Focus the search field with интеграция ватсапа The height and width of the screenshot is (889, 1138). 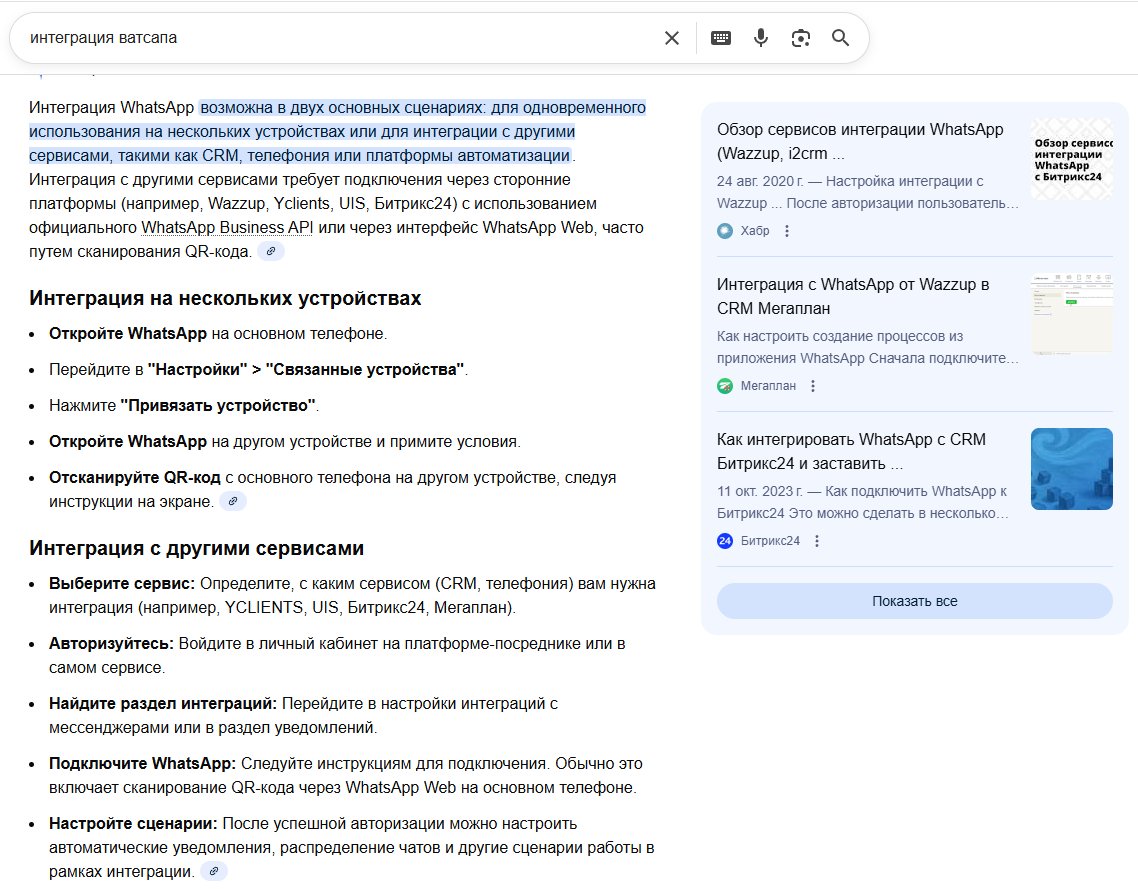coord(330,38)
